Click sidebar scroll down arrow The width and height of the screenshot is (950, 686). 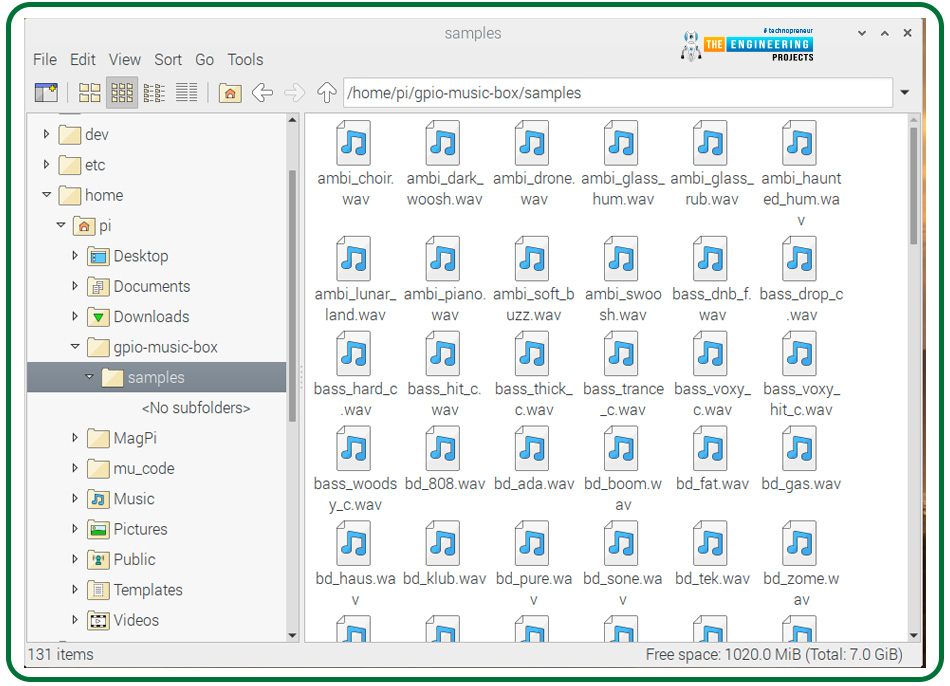pos(293,635)
